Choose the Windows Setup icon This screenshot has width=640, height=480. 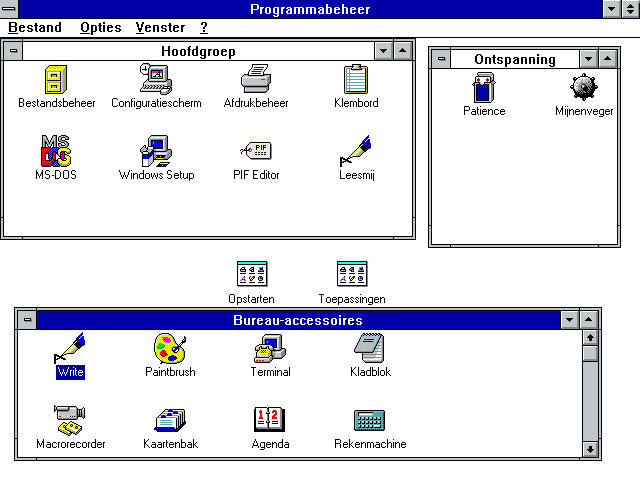point(156,151)
